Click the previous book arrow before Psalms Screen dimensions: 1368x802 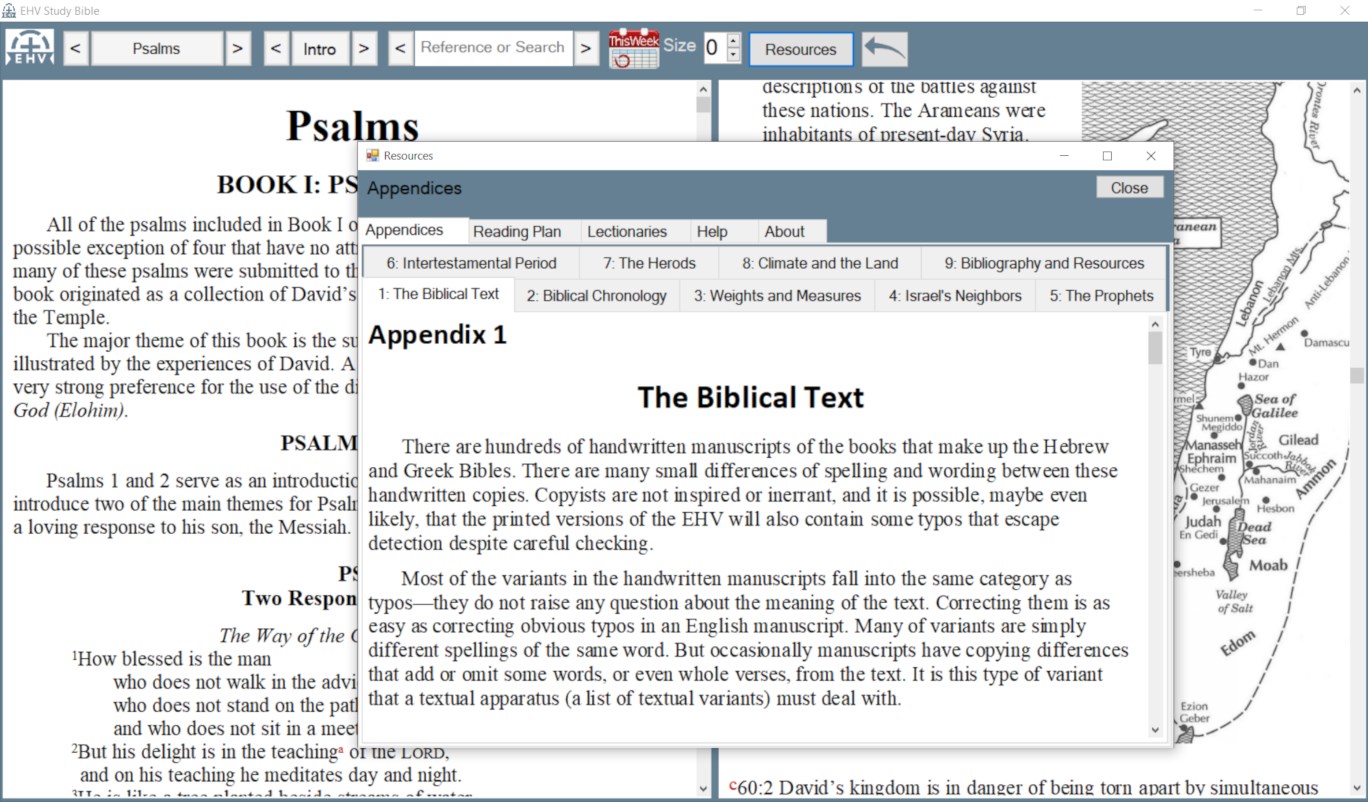[x=75, y=47]
